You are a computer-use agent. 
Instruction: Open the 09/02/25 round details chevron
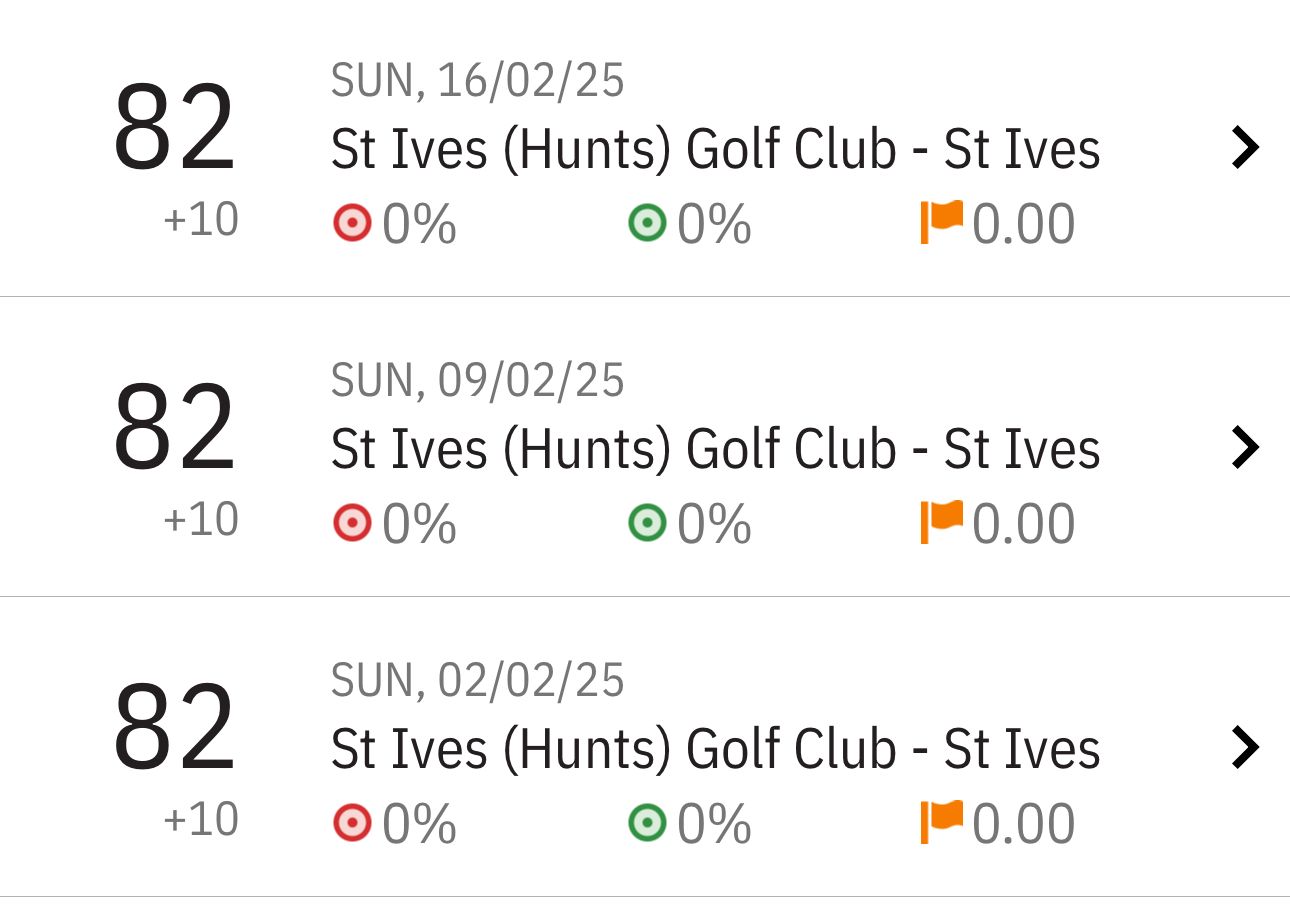coord(1244,447)
